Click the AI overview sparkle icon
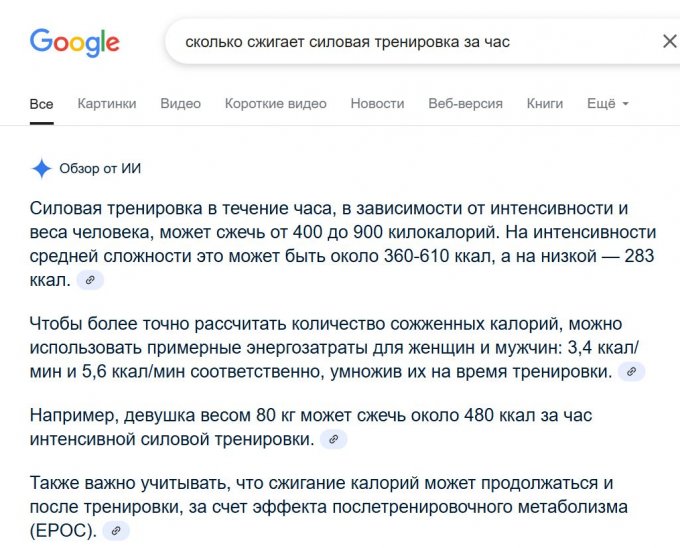This screenshot has height=548, width=680. (x=41, y=168)
